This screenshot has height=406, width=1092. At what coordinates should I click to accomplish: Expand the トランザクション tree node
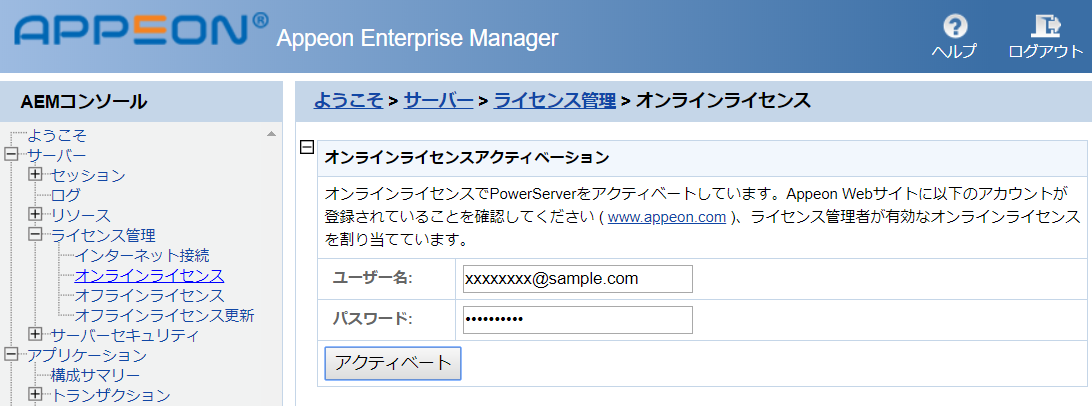tap(37, 394)
